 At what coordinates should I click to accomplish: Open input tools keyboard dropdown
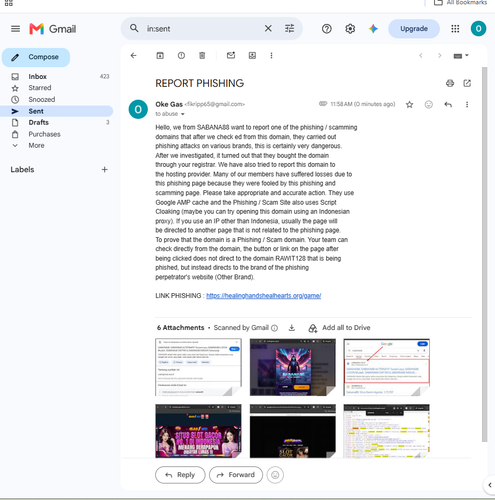(x=461, y=56)
